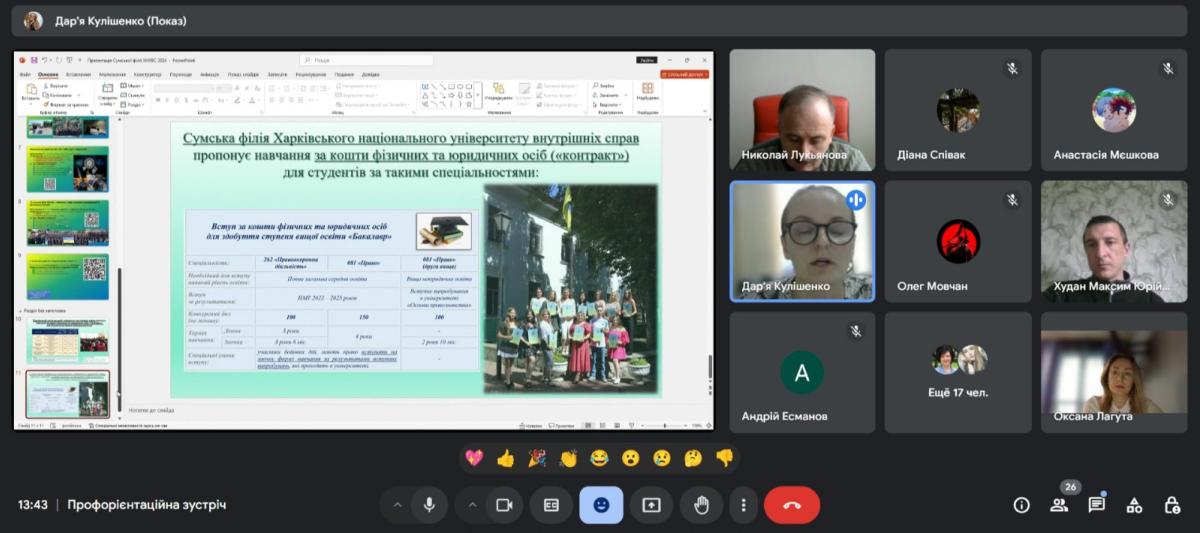The height and width of the screenshot is (533, 1200).
Task: Open the three-dot more options menu
Action: click(743, 505)
